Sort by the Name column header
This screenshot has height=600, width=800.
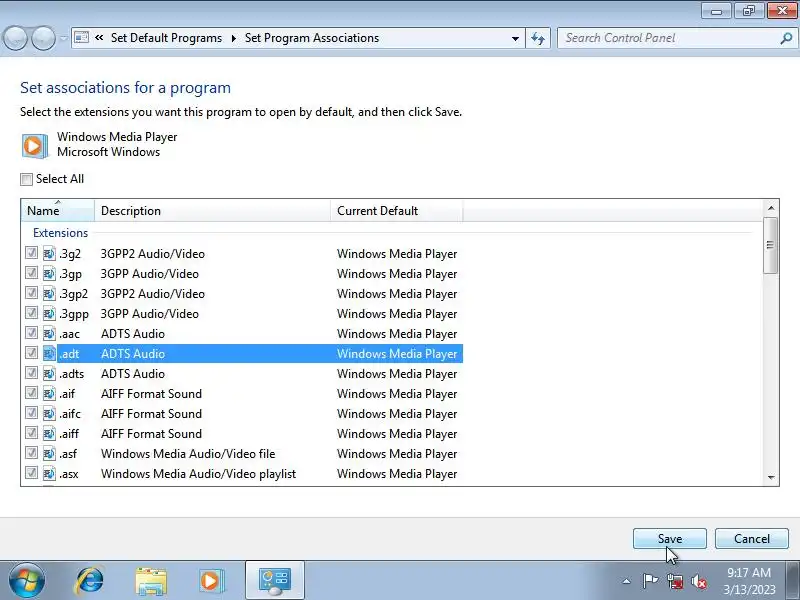tap(58, 210)
